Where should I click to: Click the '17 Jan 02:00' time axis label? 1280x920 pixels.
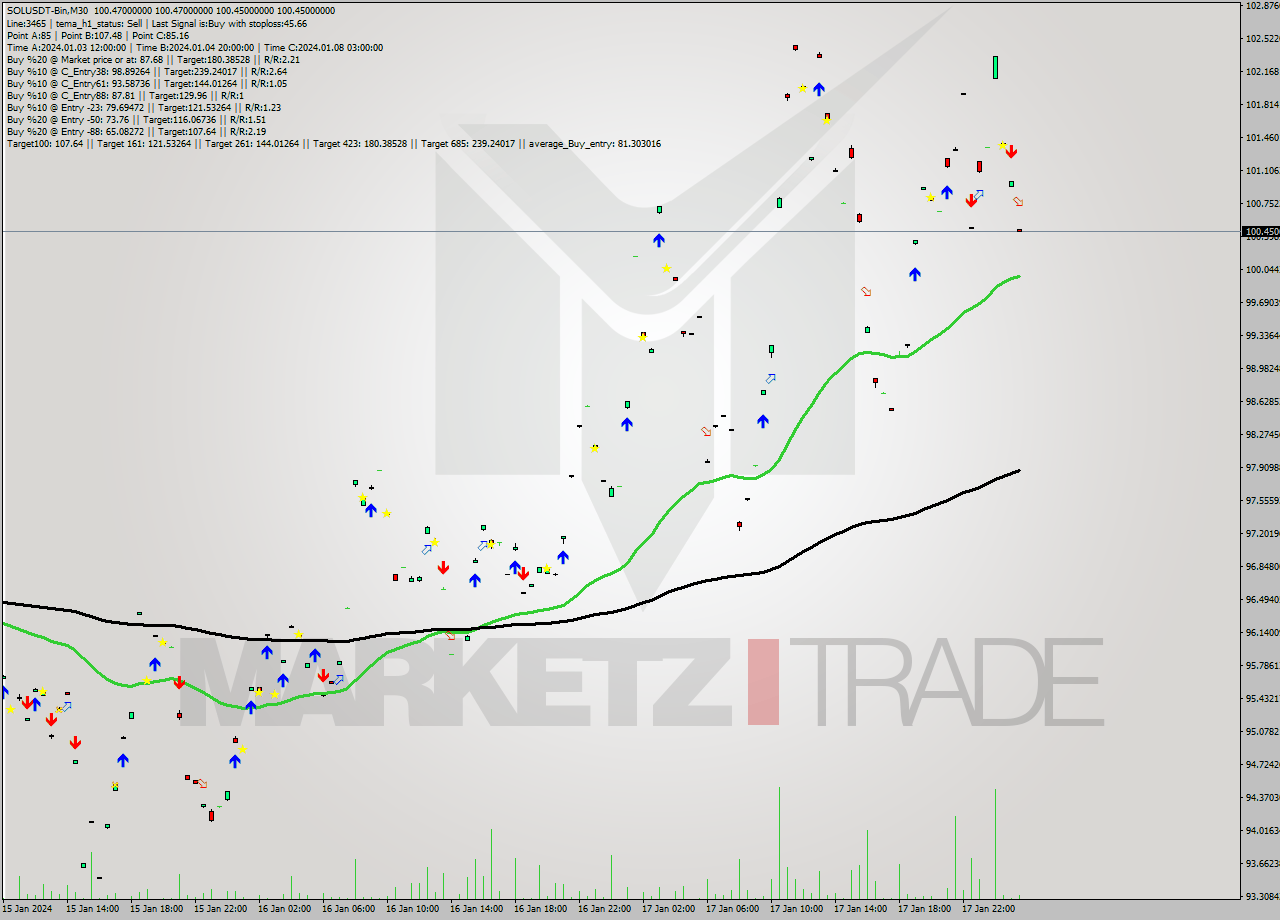tap(669, 909)
